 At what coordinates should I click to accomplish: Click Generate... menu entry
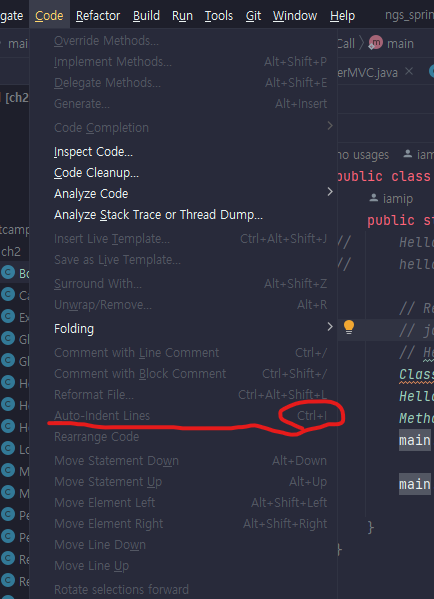(183, 104)
